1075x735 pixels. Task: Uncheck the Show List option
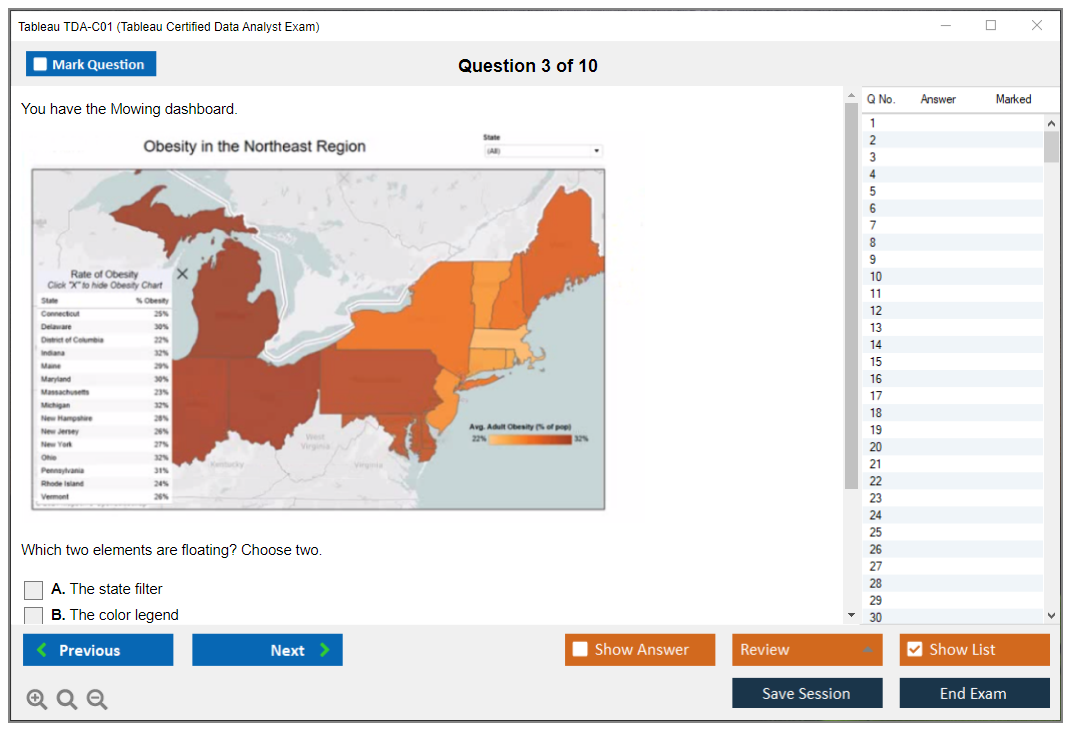pos(914,650)
